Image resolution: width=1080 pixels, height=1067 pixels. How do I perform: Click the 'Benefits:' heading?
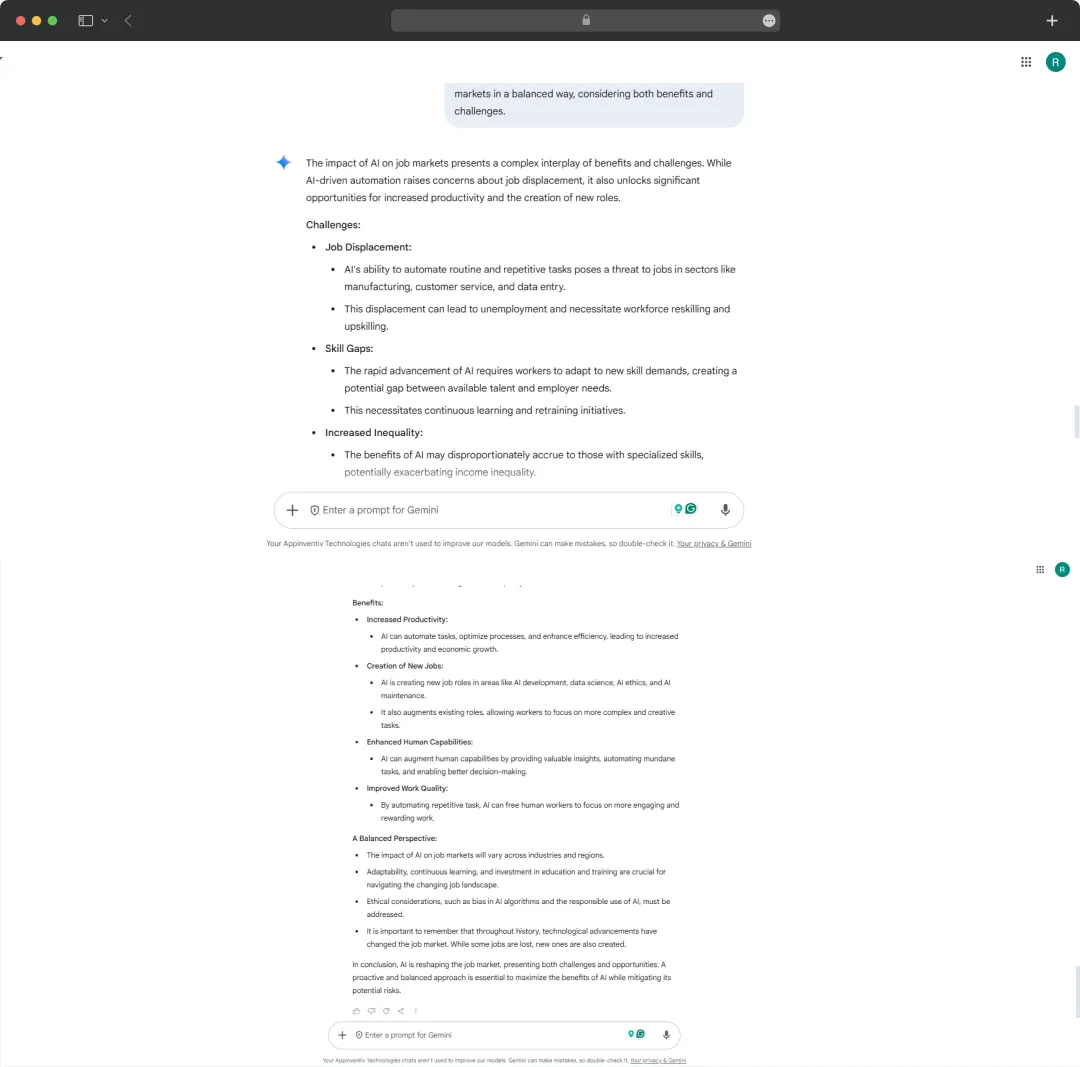[x=368, y=603]
